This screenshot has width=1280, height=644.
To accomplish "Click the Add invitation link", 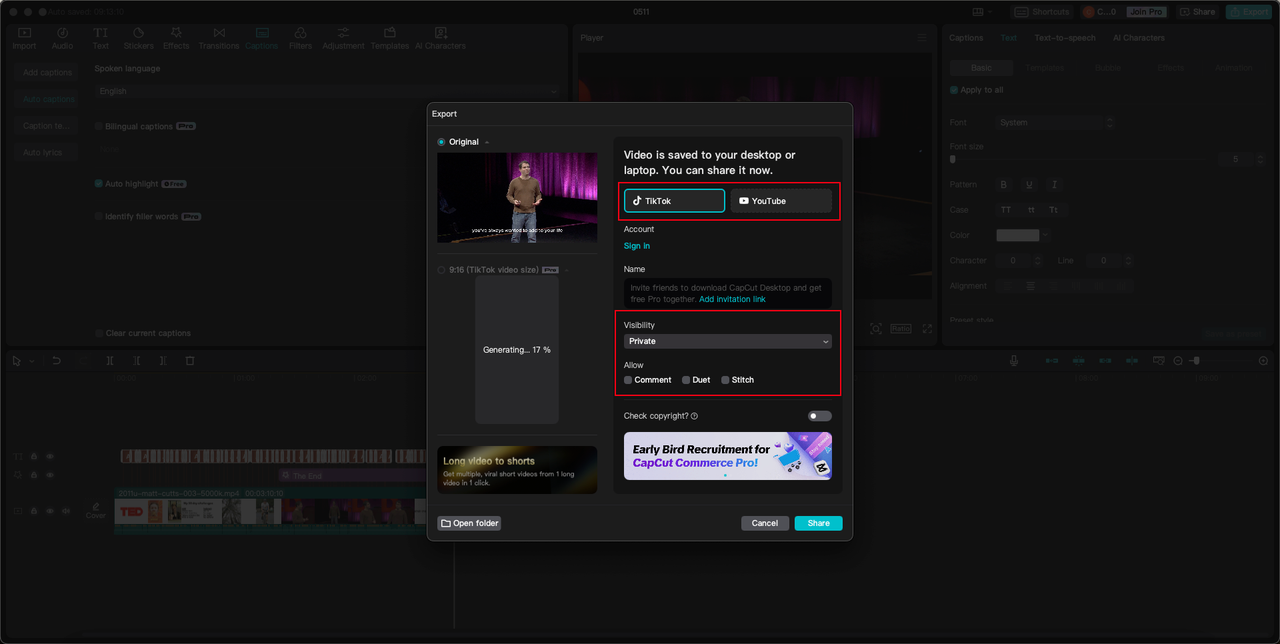I will 732,299.
